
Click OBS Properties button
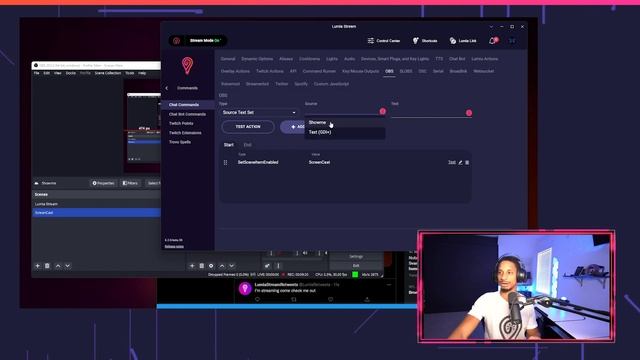103,183
